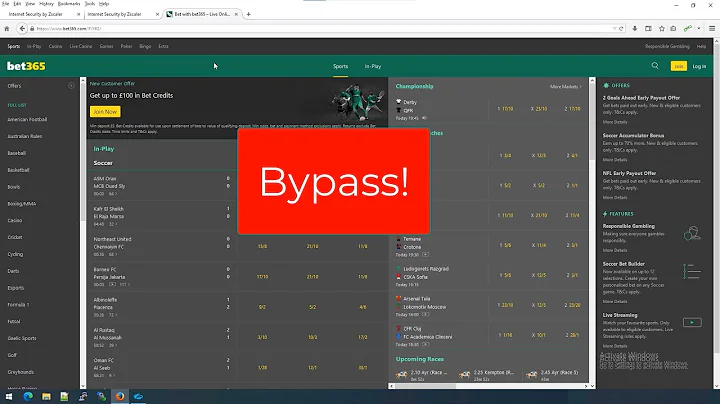Click the browser home icon
Image resolution: width=720 pixels, height=404 pixels.
click(6, 28)
